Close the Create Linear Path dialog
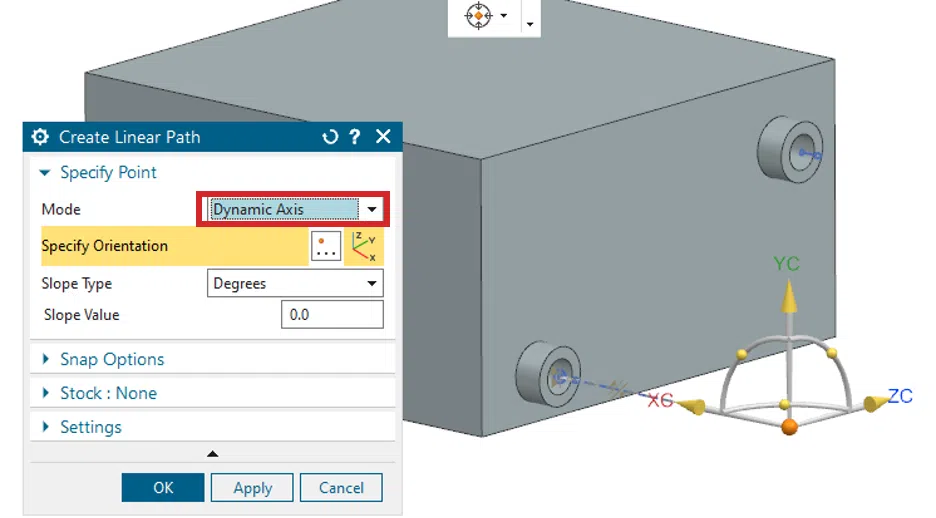 pyautogui.click(x=383, y=137)
